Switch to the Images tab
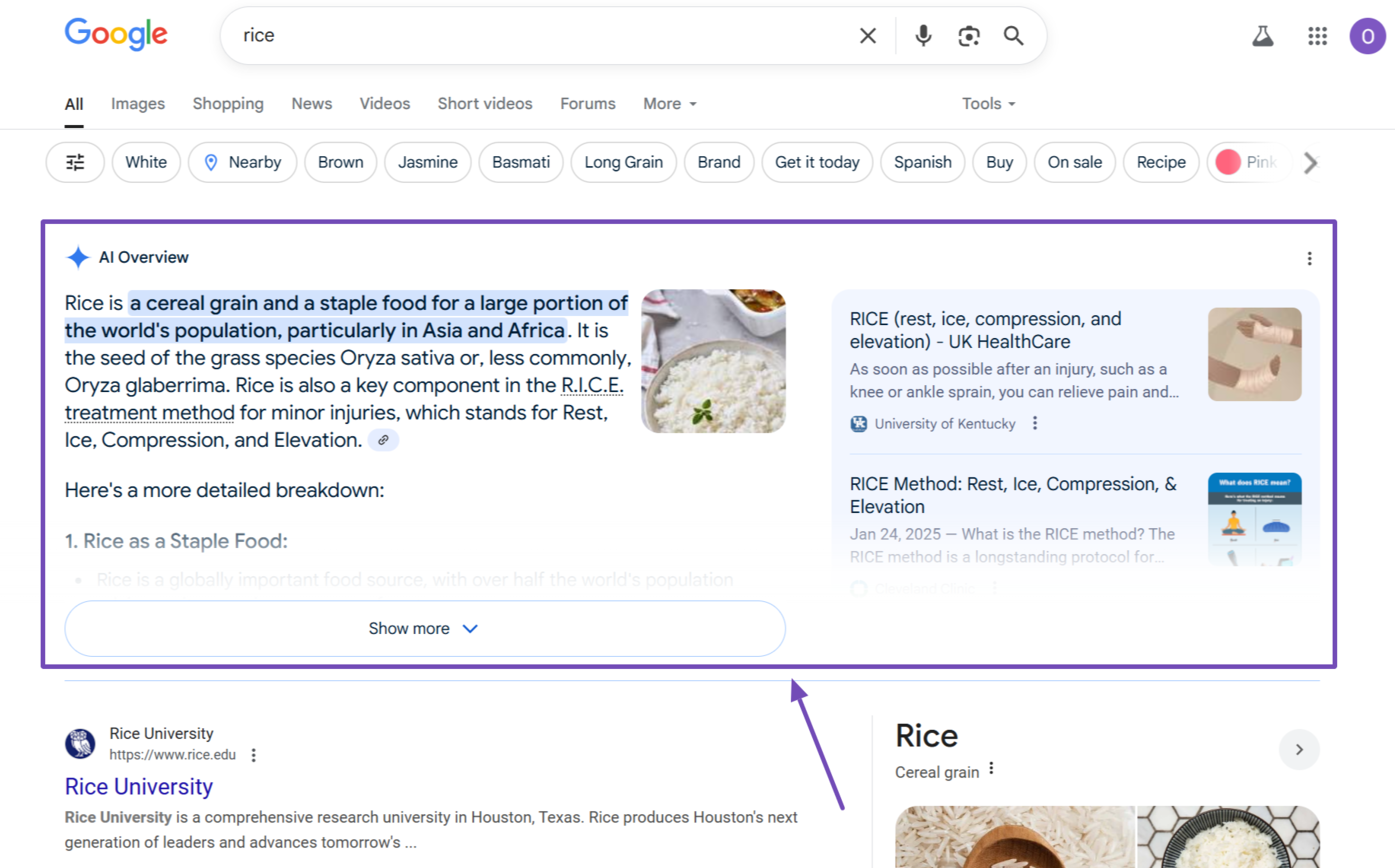Viewport: 1395px width, 868px height. pyautogui.click(x=138, y=104)
